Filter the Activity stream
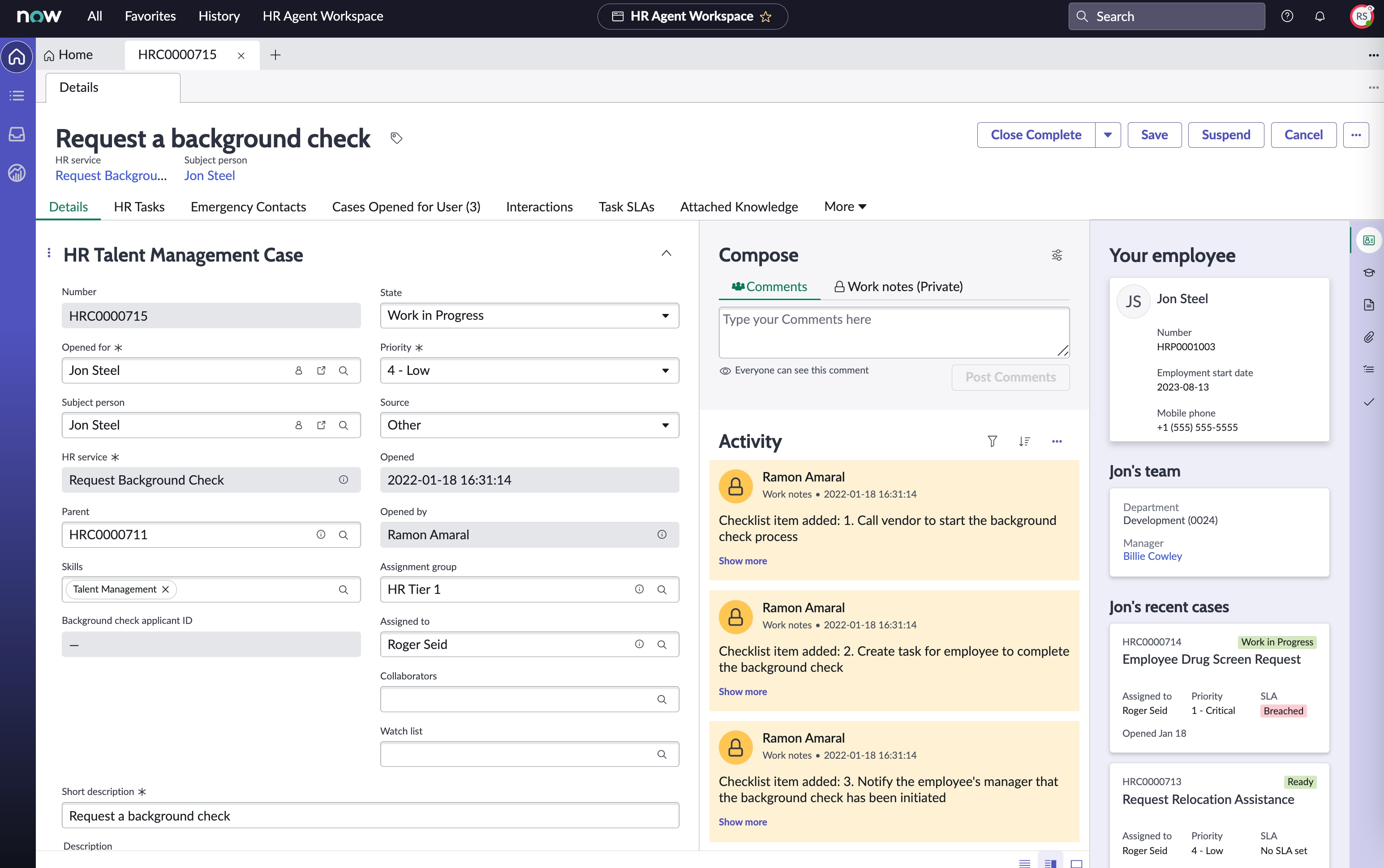 [993, 442]
